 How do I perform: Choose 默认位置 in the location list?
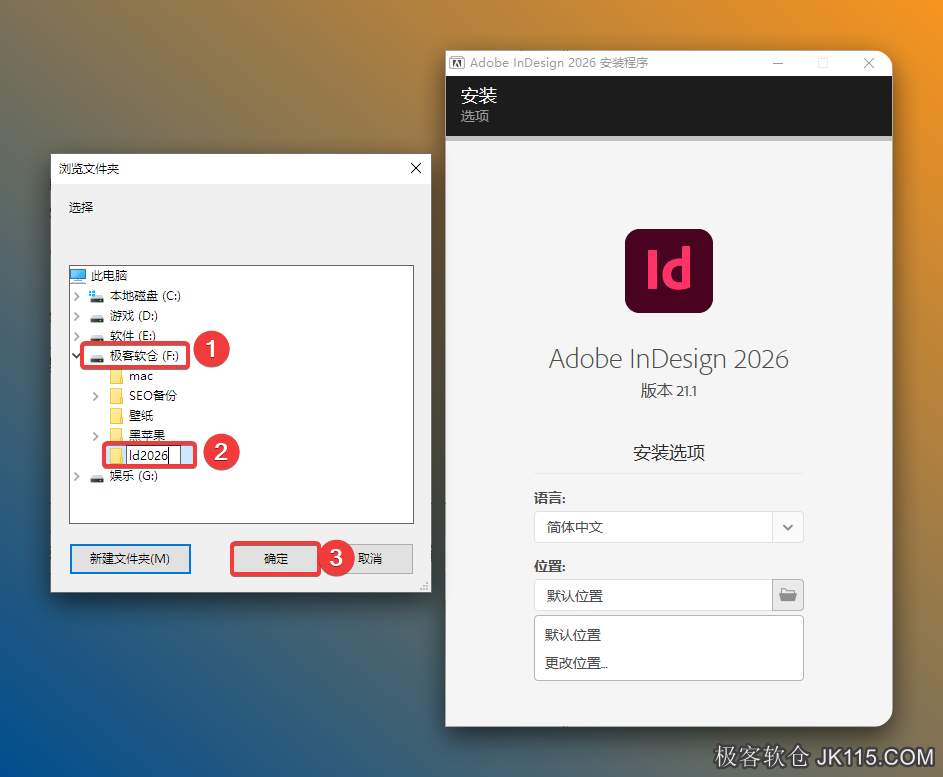(573, 634)
